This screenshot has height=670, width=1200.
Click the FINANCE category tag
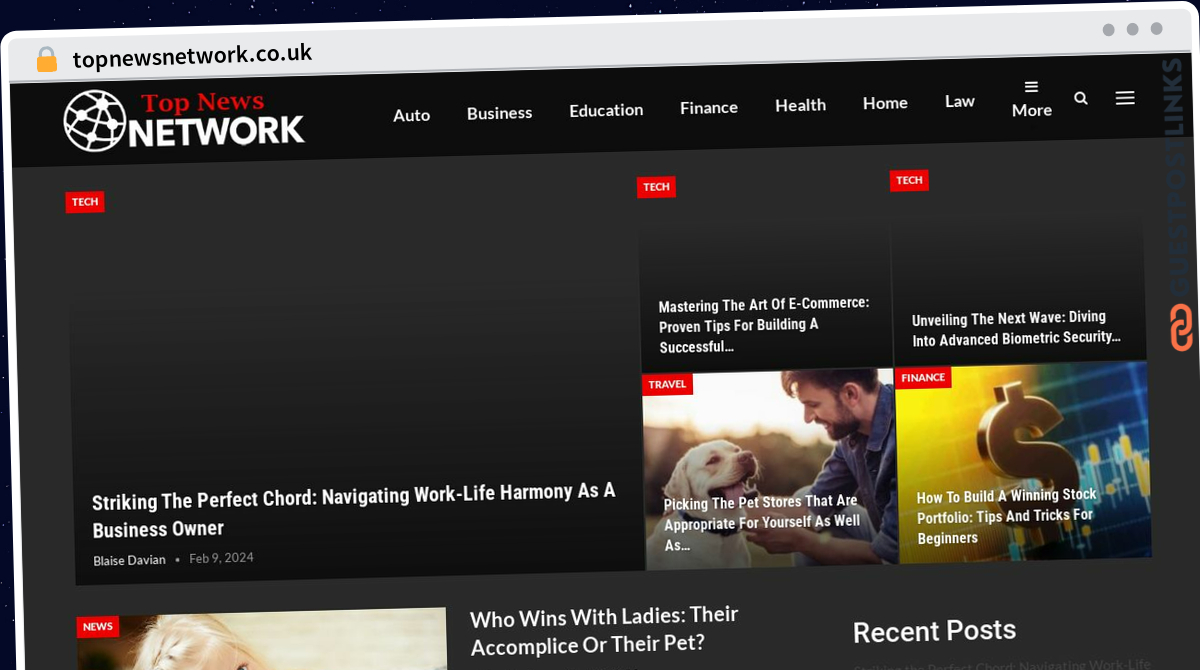click(x=923, y=378)
